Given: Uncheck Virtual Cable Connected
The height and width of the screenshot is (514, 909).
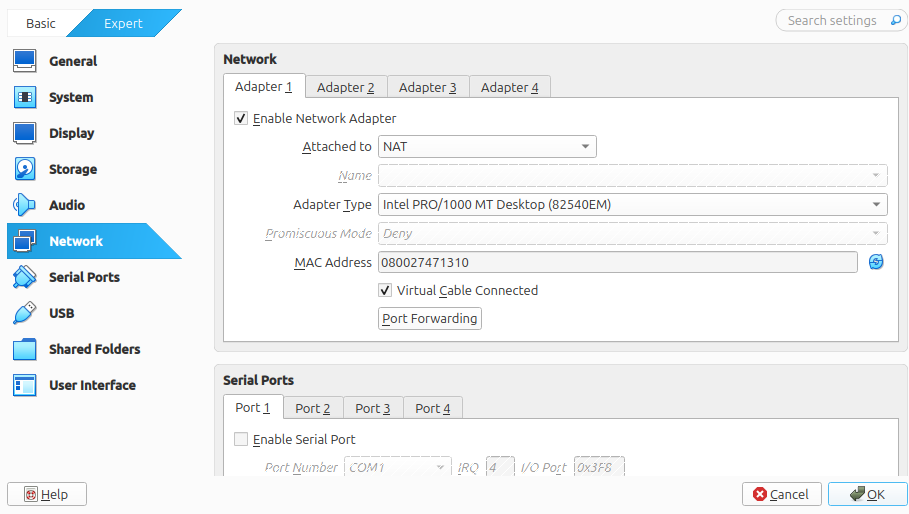Looking at the screenshot, I should tap(385, 290).
